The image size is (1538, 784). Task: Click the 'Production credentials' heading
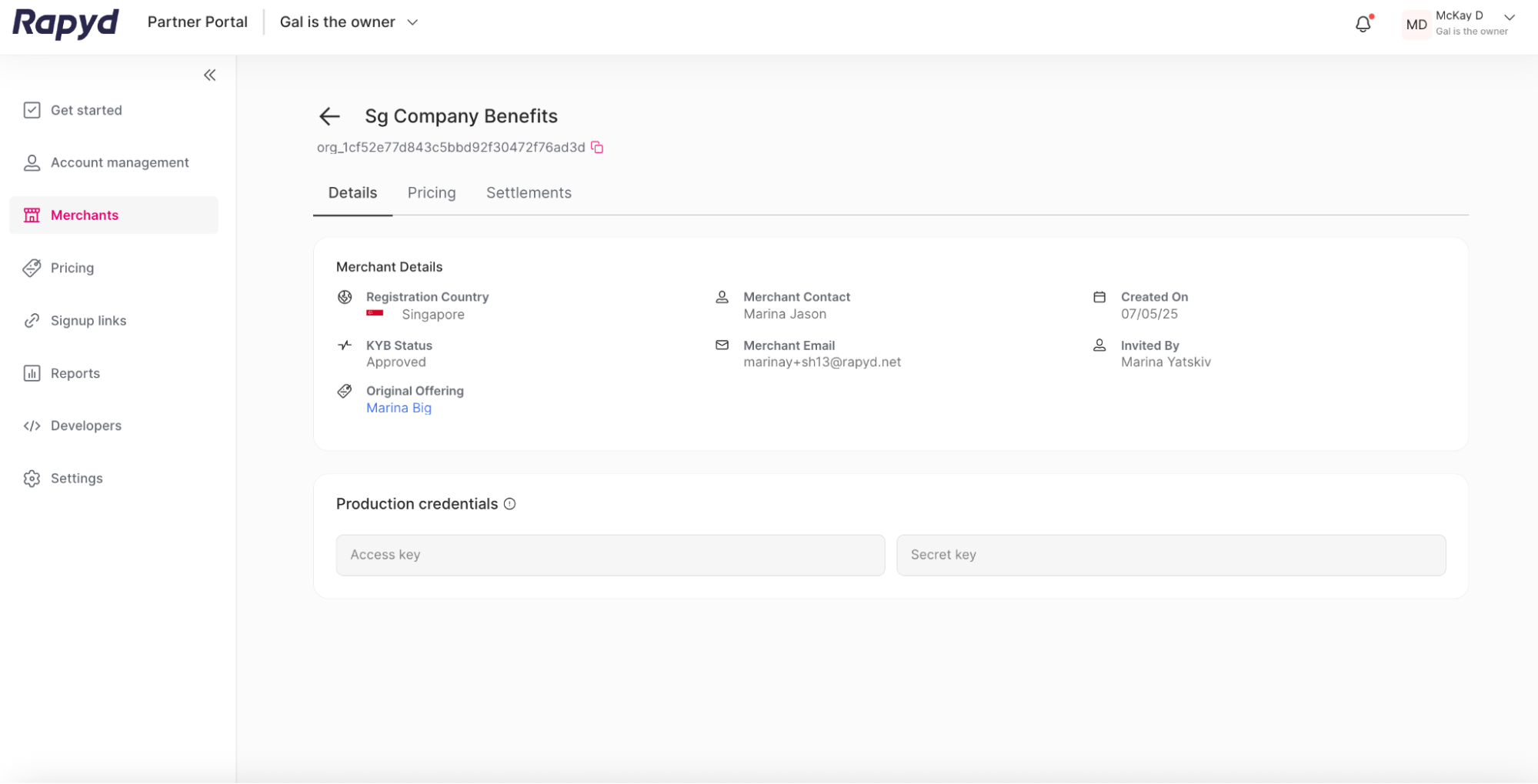tap(417, 504)
